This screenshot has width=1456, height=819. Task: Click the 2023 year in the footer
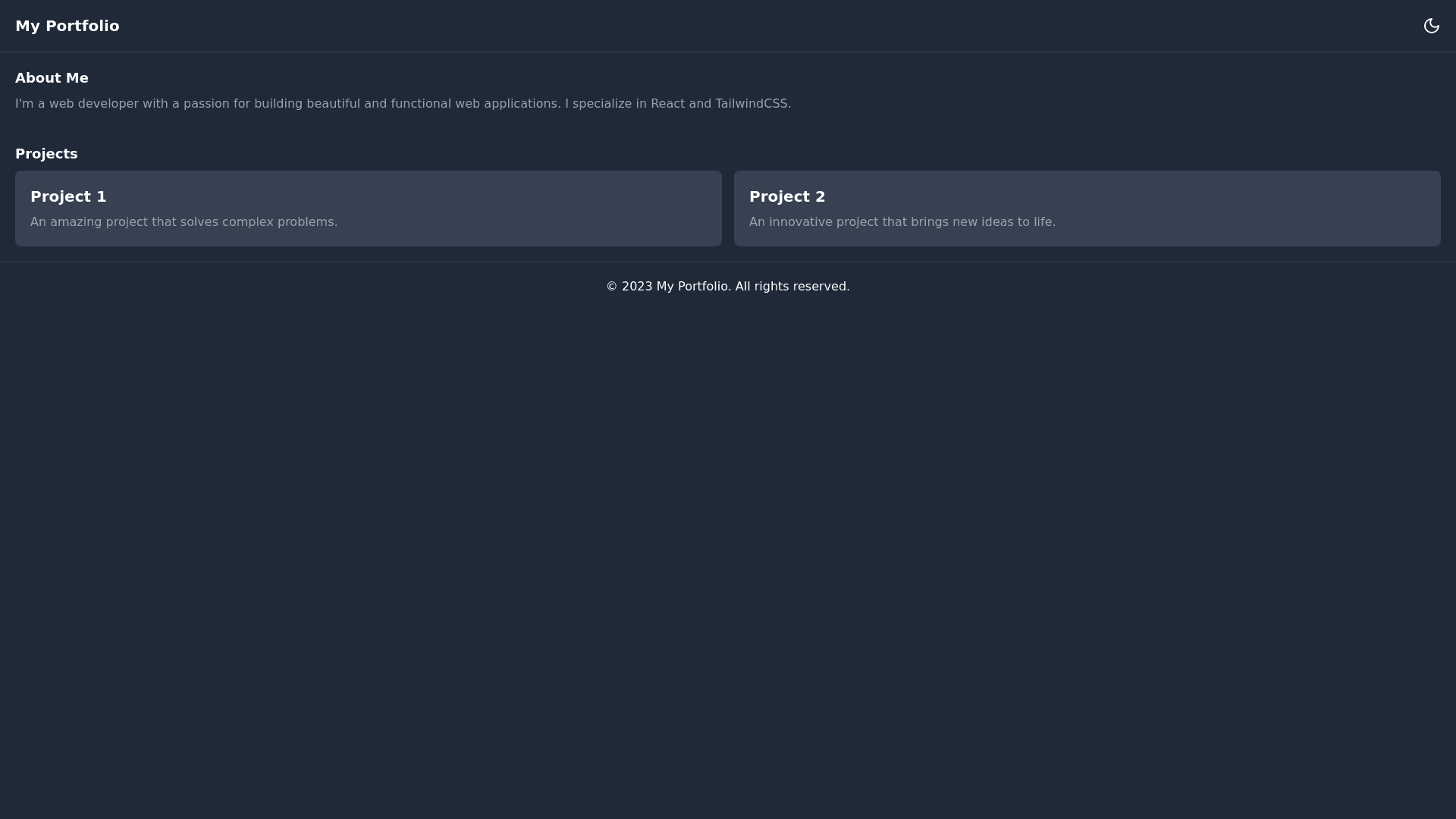pos(635,286)
